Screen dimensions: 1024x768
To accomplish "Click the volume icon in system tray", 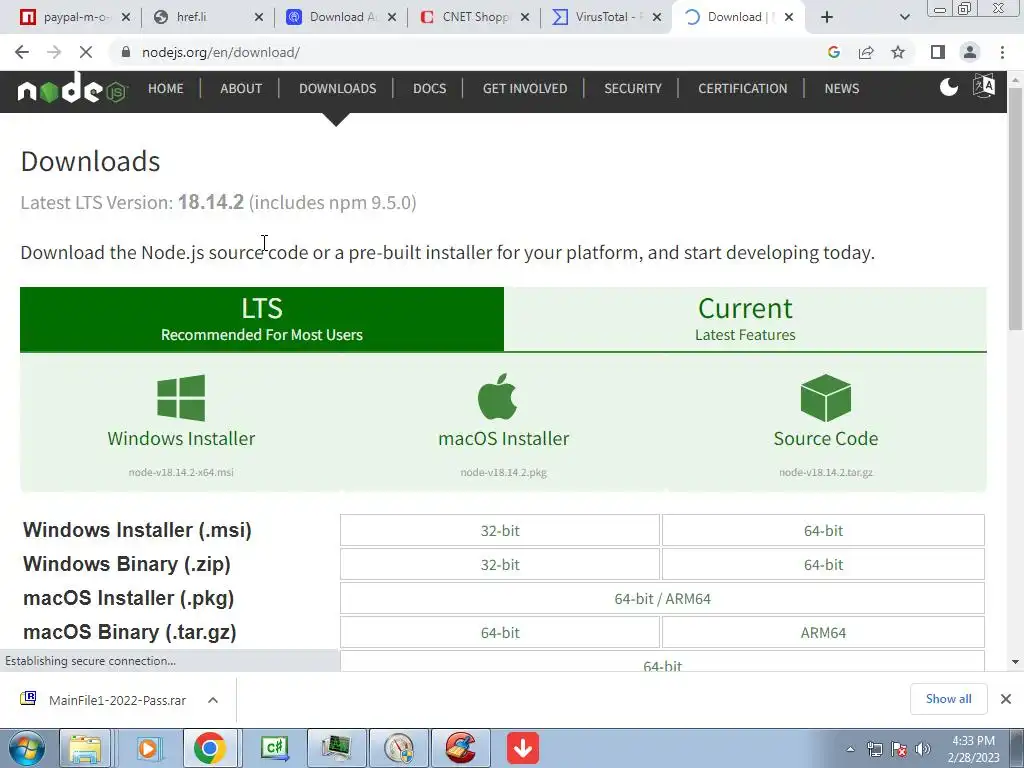I will tap(923, 749).
